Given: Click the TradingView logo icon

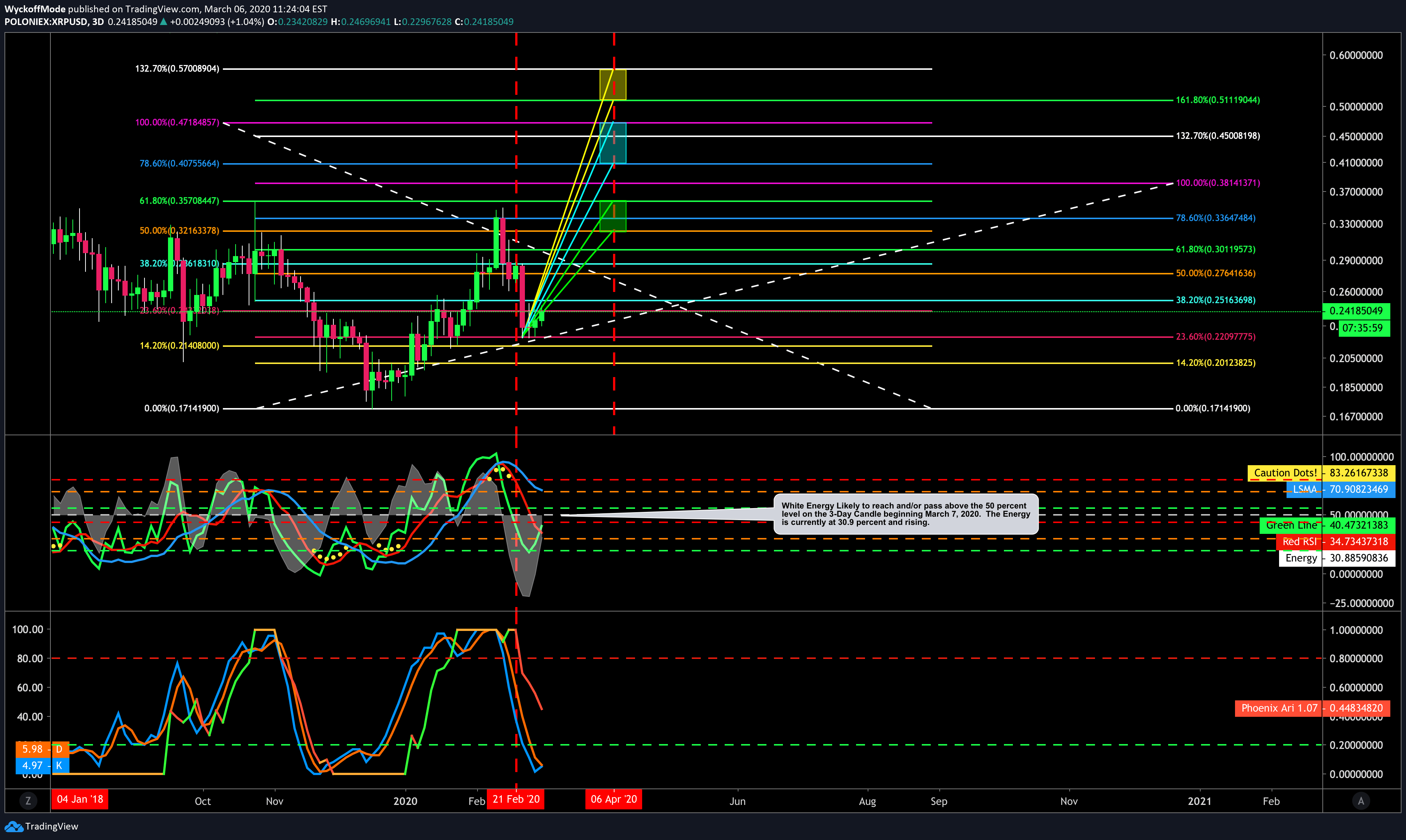Looking at the screenshot, I should [13, 827].
